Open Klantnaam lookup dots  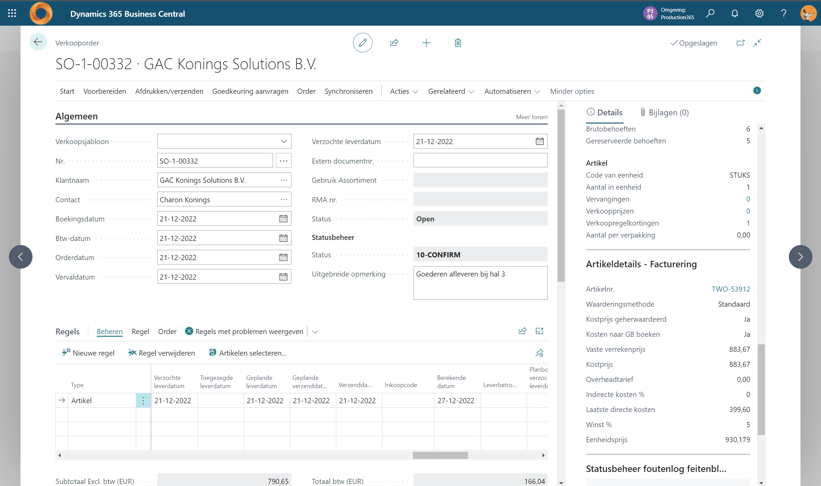click(284, 180)
